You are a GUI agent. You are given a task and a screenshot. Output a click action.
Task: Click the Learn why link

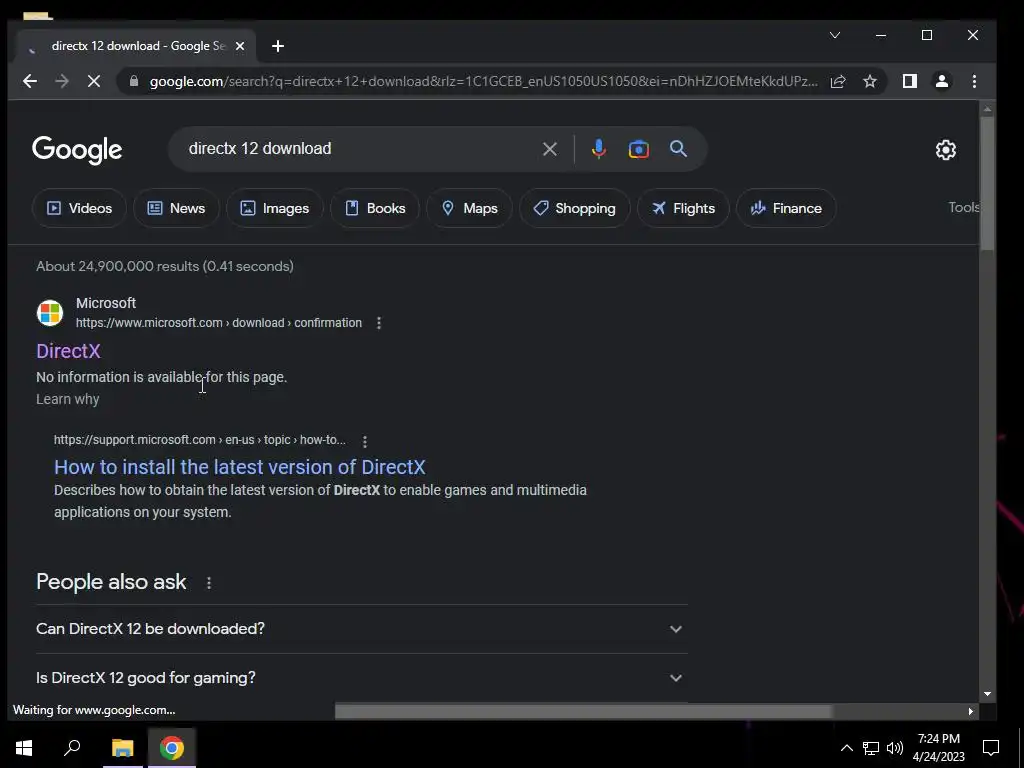tap(67, 399)
